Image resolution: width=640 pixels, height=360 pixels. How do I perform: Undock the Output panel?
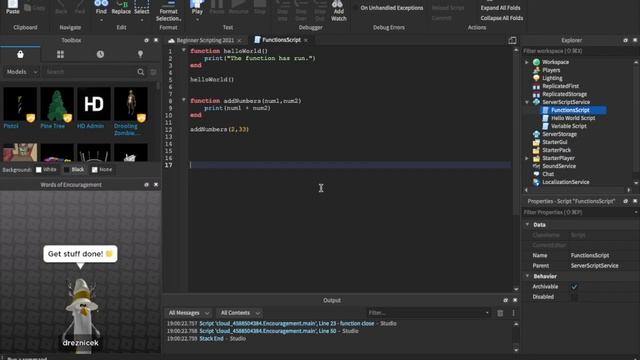point(505,300)
